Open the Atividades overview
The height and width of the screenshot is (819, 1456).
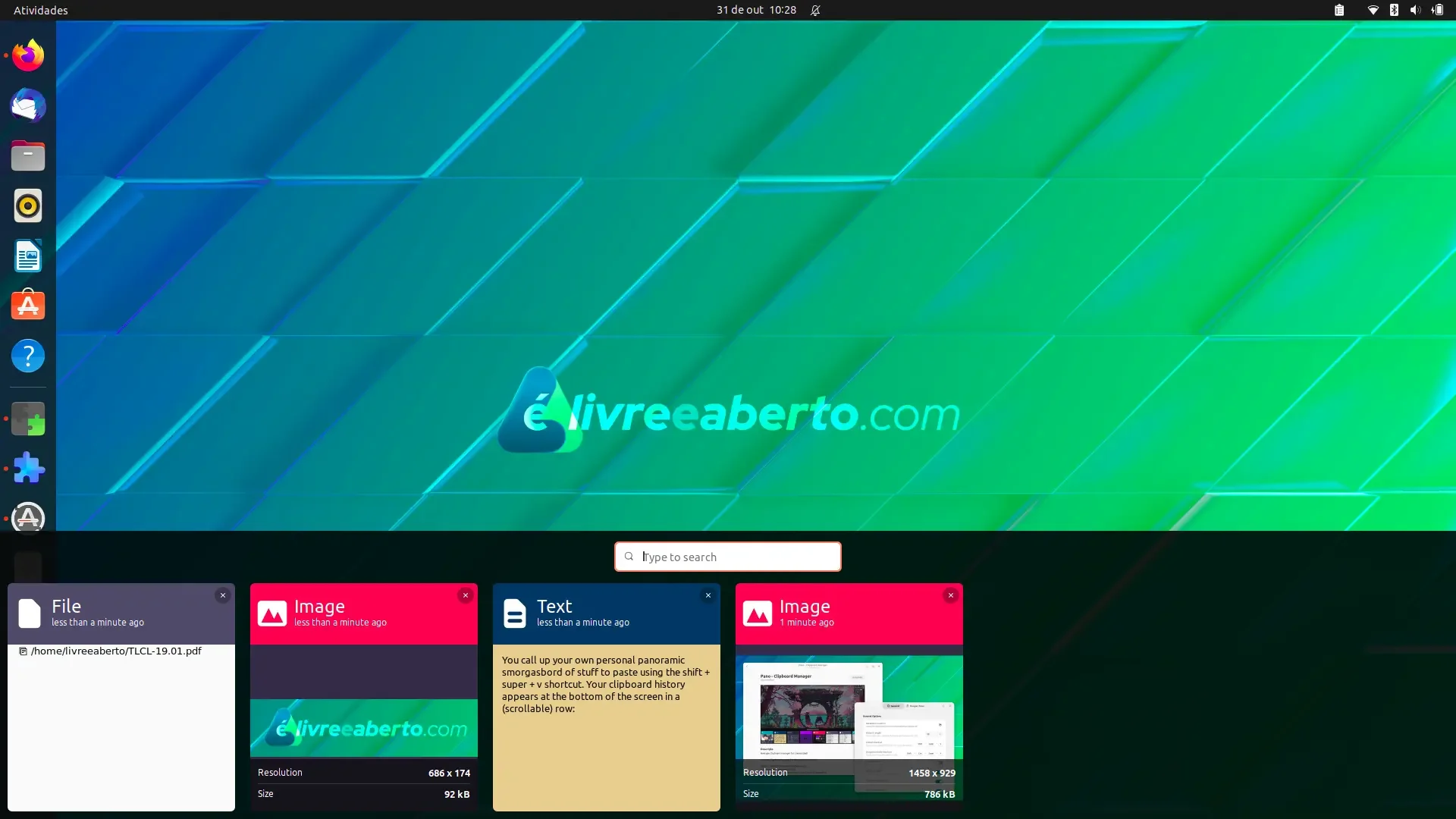click(41, 10)
